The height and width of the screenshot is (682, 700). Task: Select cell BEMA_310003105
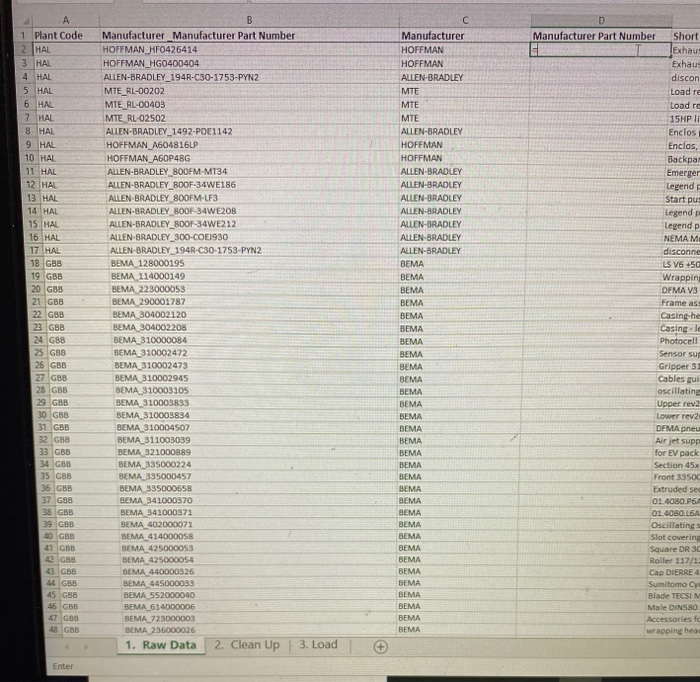click(x=256, y=390)
